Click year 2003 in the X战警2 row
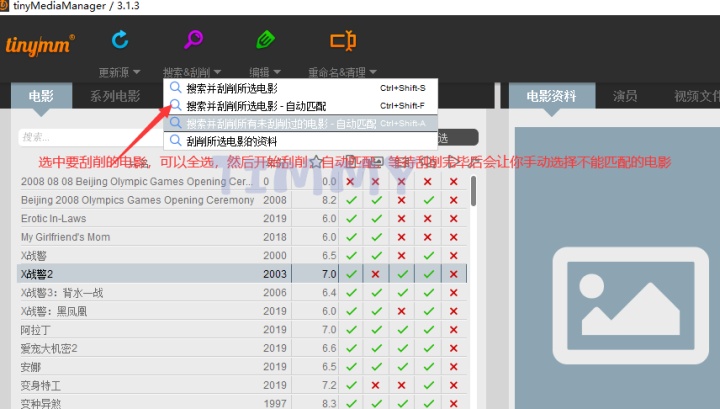This screenshot has width=720, height=409. [x=275, y=274]
